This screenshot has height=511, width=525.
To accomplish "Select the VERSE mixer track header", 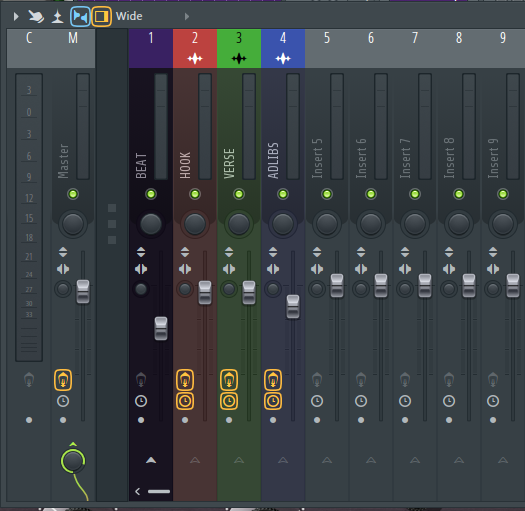I will pos(239,48).
